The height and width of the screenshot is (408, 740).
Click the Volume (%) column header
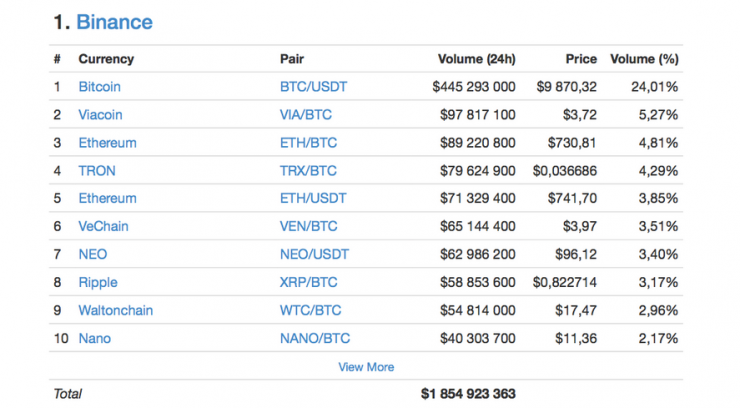(x=644, y=59)
